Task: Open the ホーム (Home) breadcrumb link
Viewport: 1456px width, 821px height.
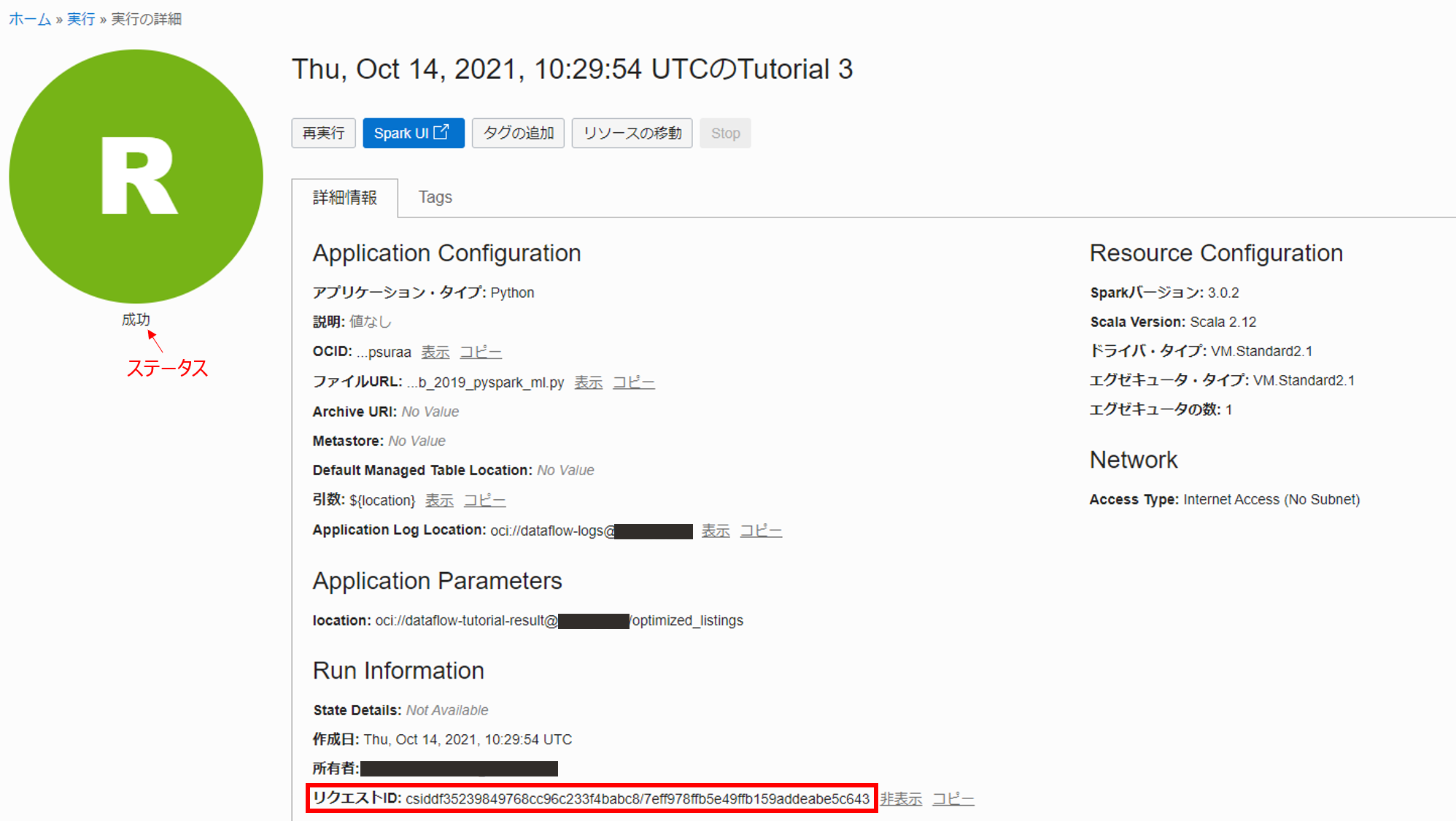Action: (x=29, y=19)
